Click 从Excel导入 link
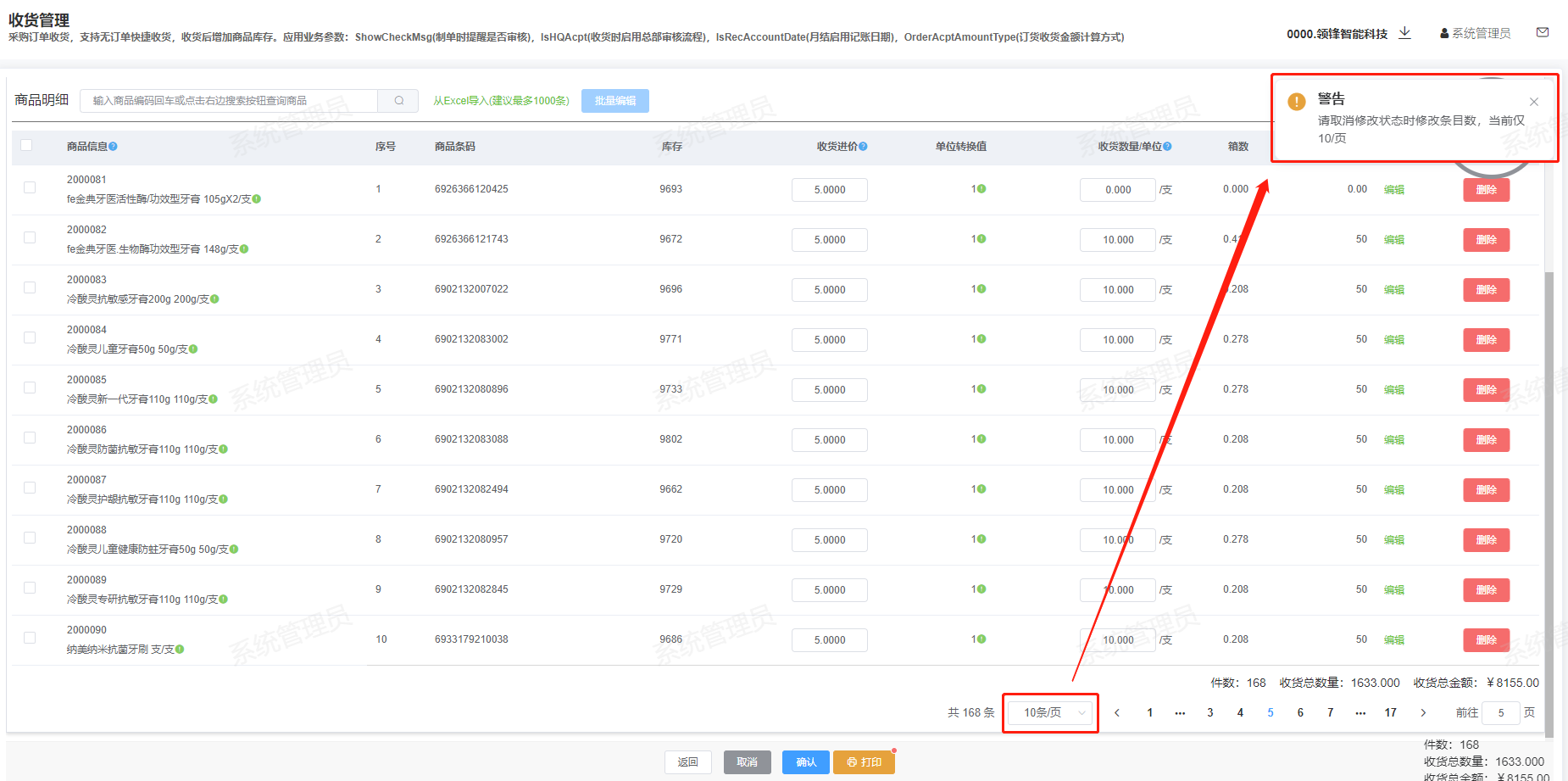This screenshot has width=1568, height=781. (501, 101)
